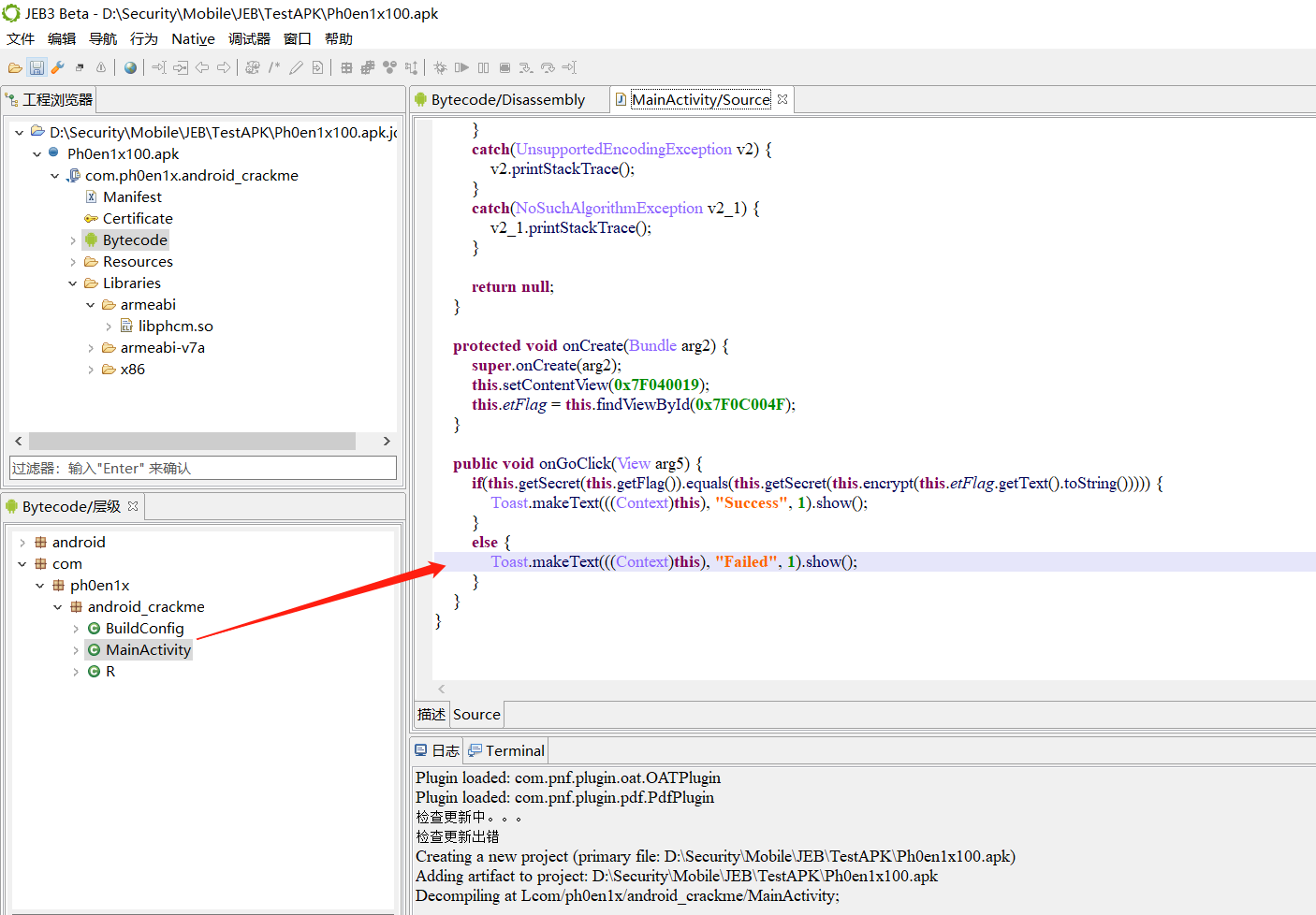Click the debugger pause icon

coord(483,67)
